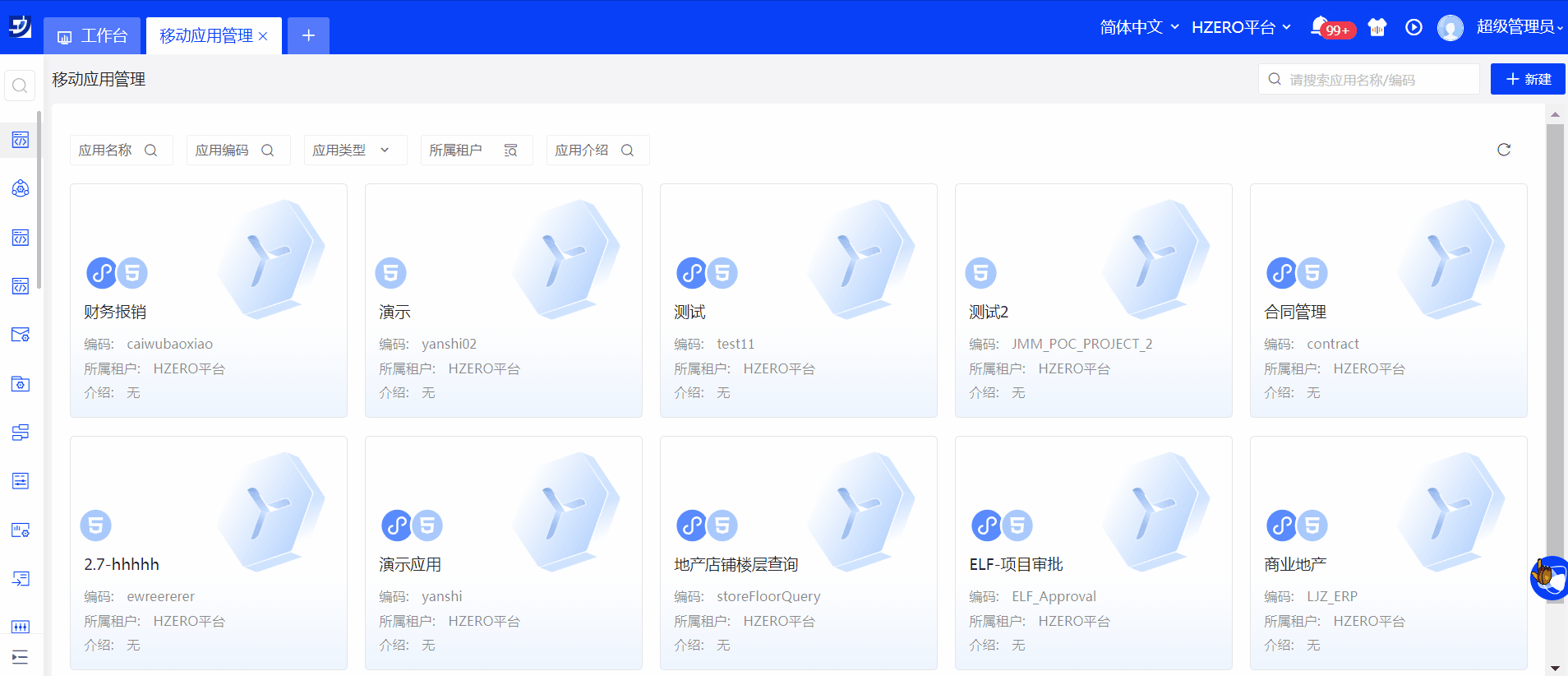Open the user avatar icon

pos(1450,27)
